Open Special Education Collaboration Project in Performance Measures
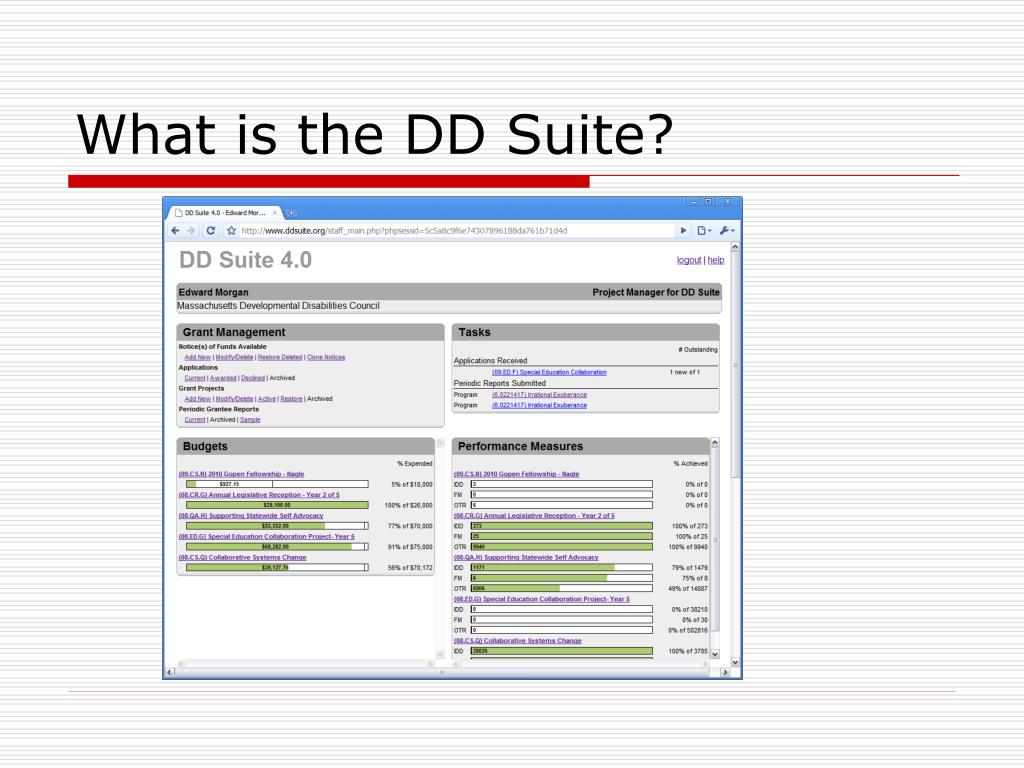 click(542, 600)
